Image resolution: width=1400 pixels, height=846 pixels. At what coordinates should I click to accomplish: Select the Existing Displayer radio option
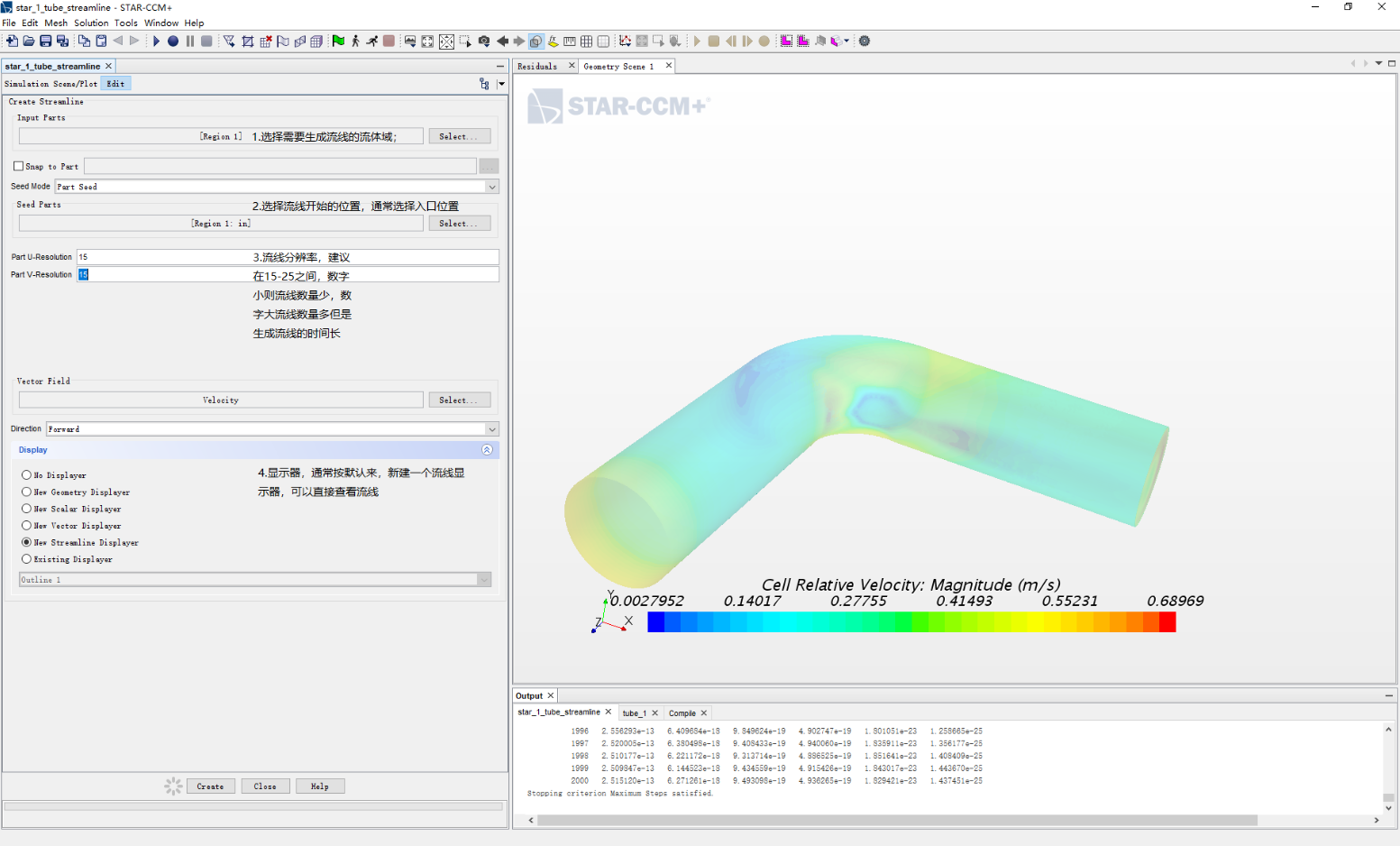(26, 559)
